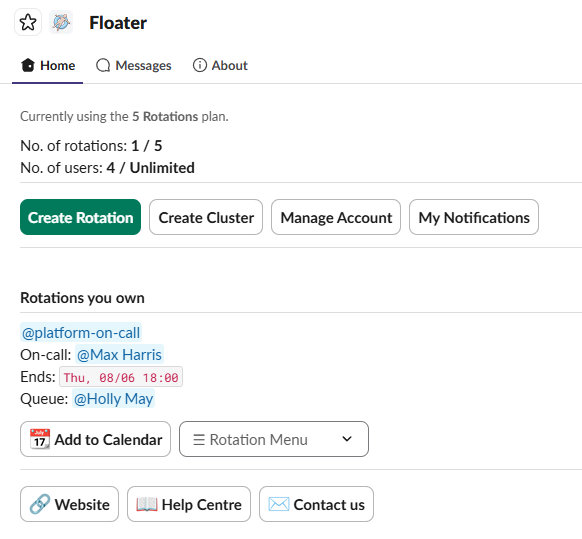
Task: Open @Holly May profile mention
Action: tap(113, 399)
